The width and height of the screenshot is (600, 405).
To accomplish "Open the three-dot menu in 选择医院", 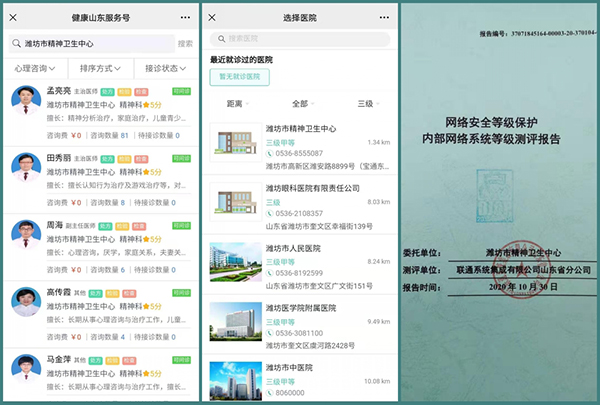I will 384,18.
